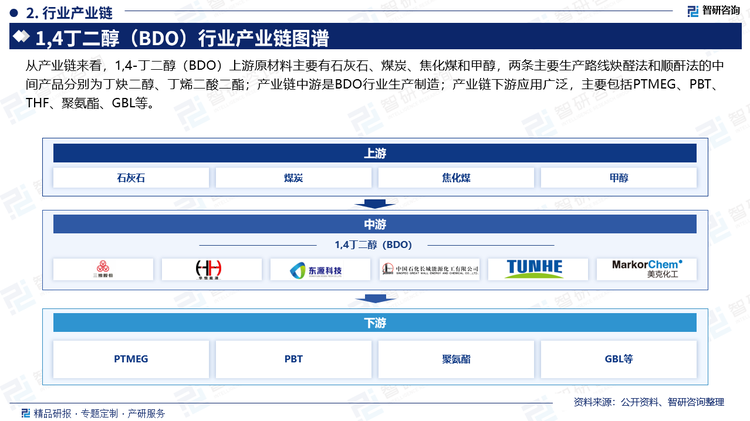The width and height of the screenshot is (750, 421).
Task: Select the 下游 section header bar
Action: 375,323
